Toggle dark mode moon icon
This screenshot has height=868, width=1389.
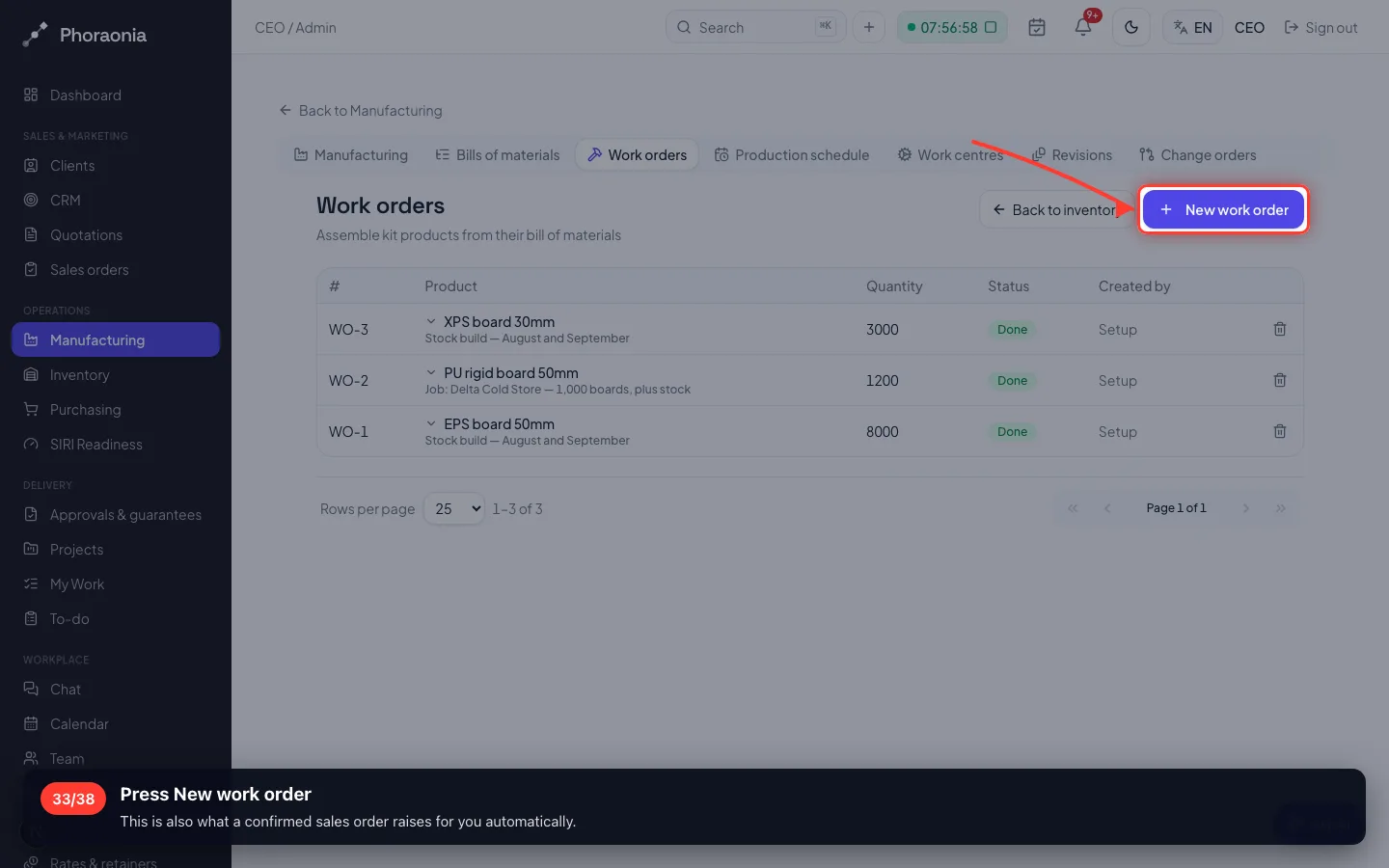tap(1131, 27)
